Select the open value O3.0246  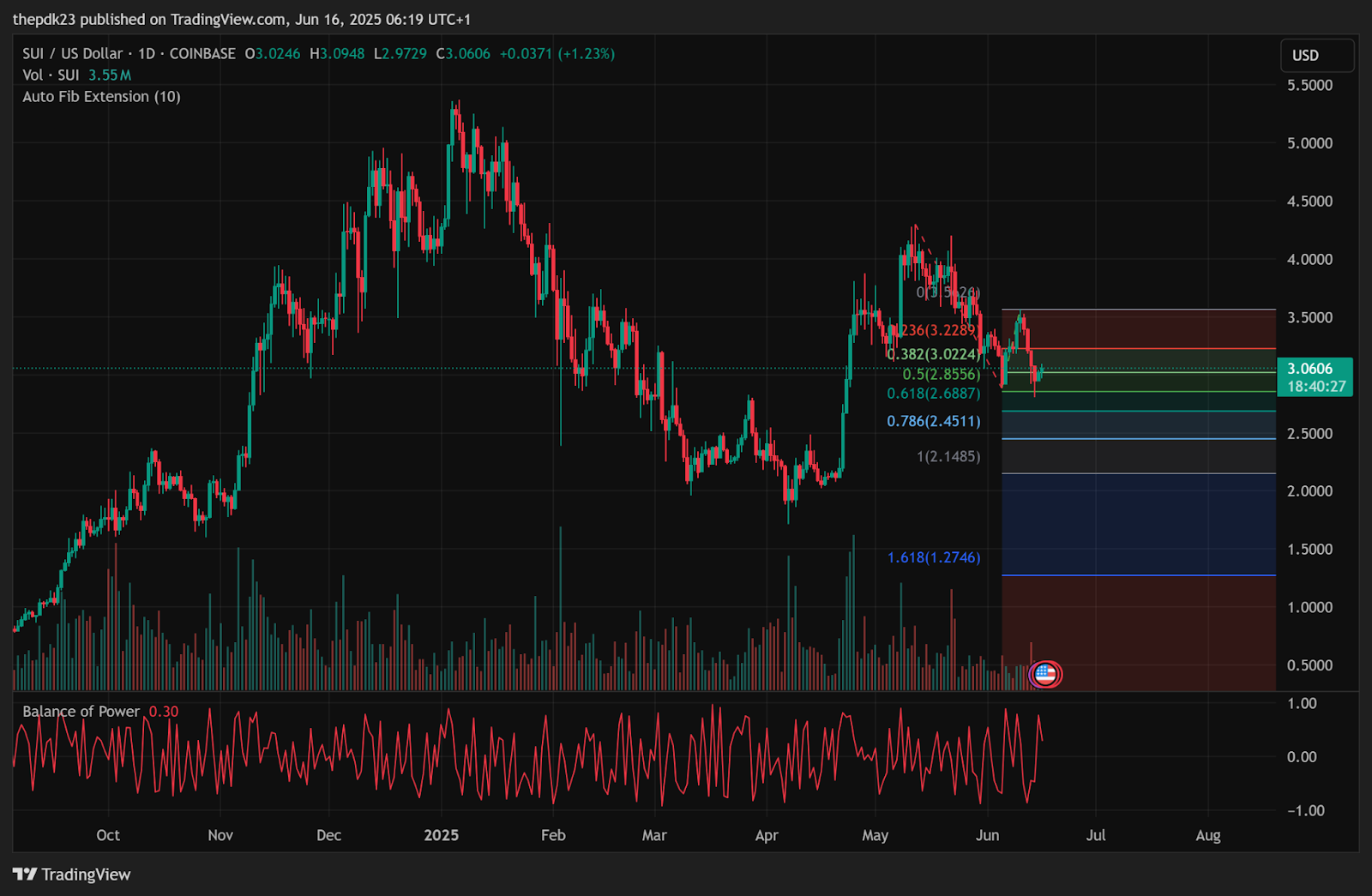pos(273,53)
